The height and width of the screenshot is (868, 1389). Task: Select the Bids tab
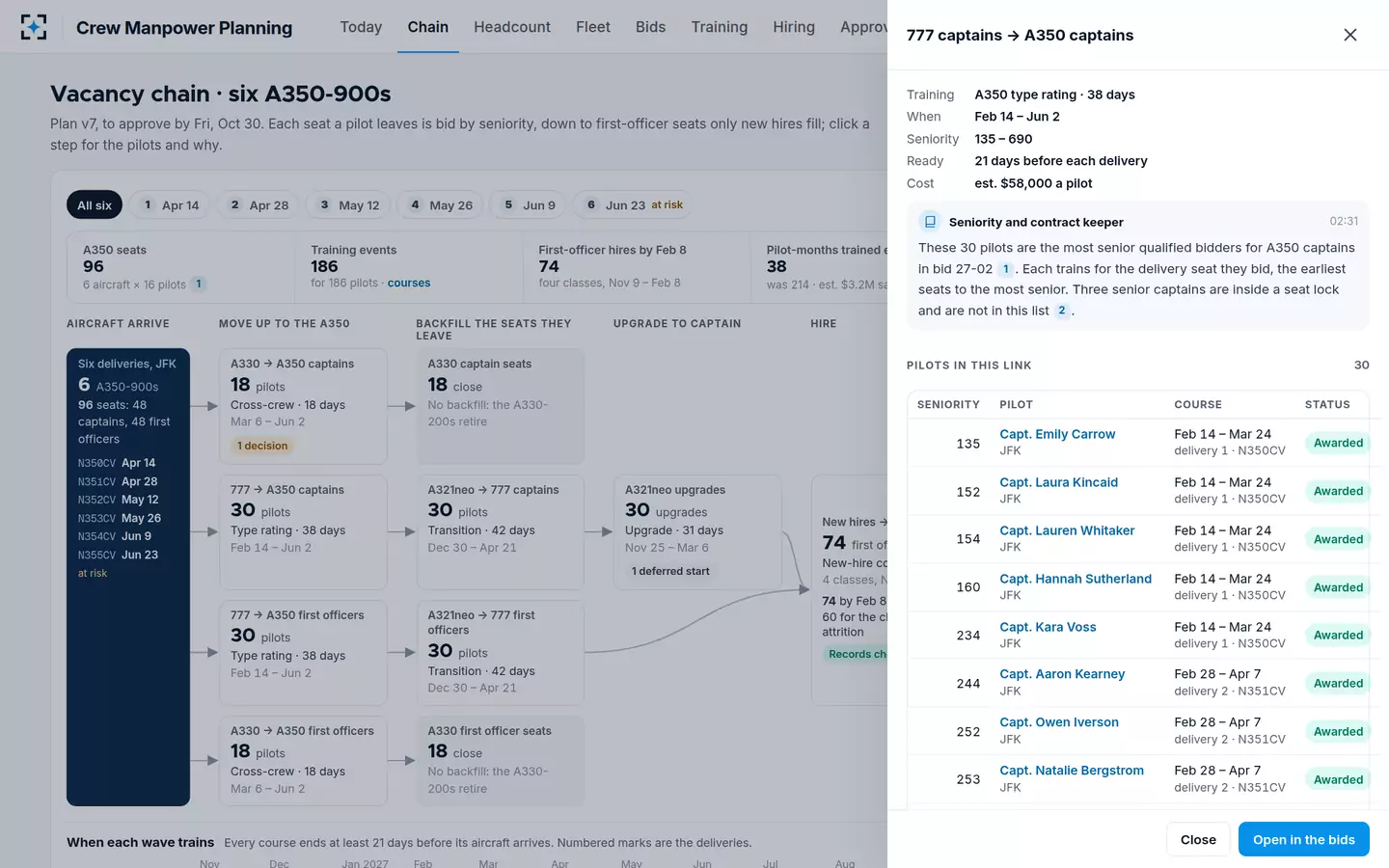pyautogui.click(x=650, y=27)
